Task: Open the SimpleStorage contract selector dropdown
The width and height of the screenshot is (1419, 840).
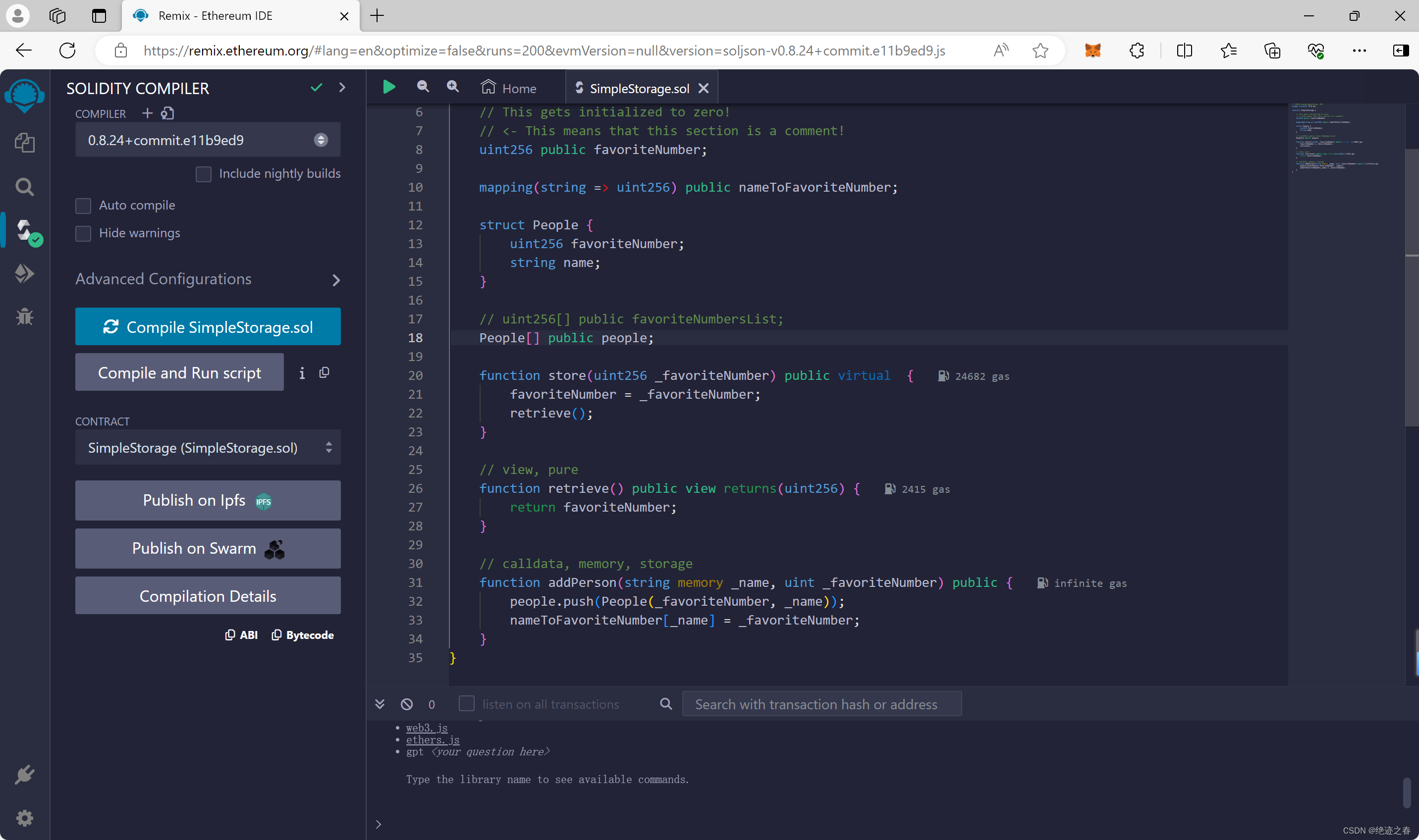Action: [207, 448]
